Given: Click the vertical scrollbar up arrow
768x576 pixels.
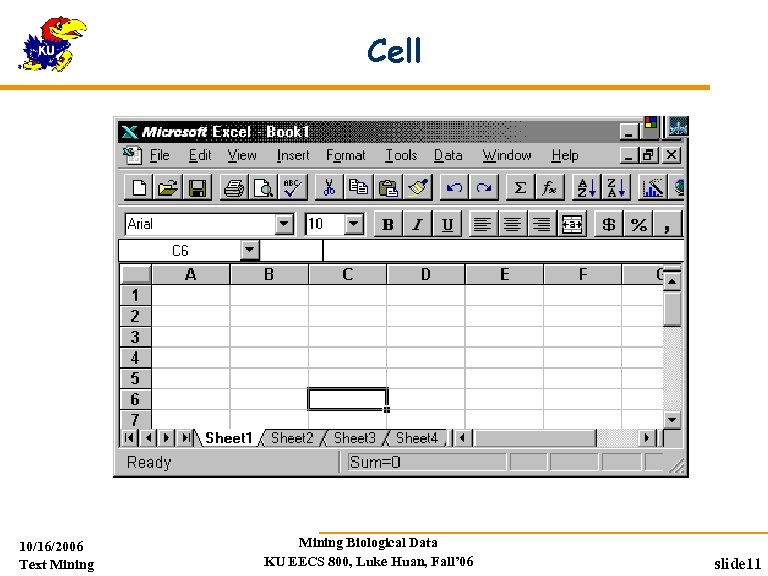Looking at the screenshot, I should point(672,282).
